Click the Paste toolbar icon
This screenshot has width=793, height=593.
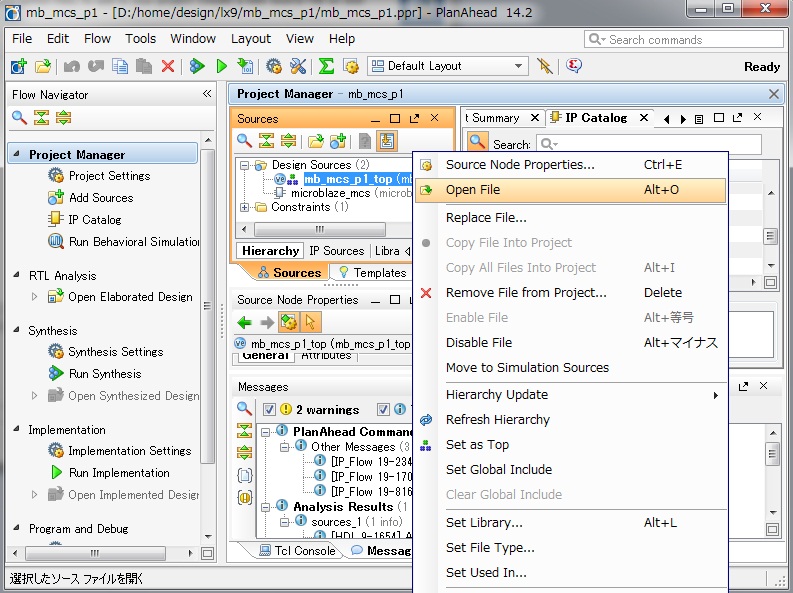(144, 66)
